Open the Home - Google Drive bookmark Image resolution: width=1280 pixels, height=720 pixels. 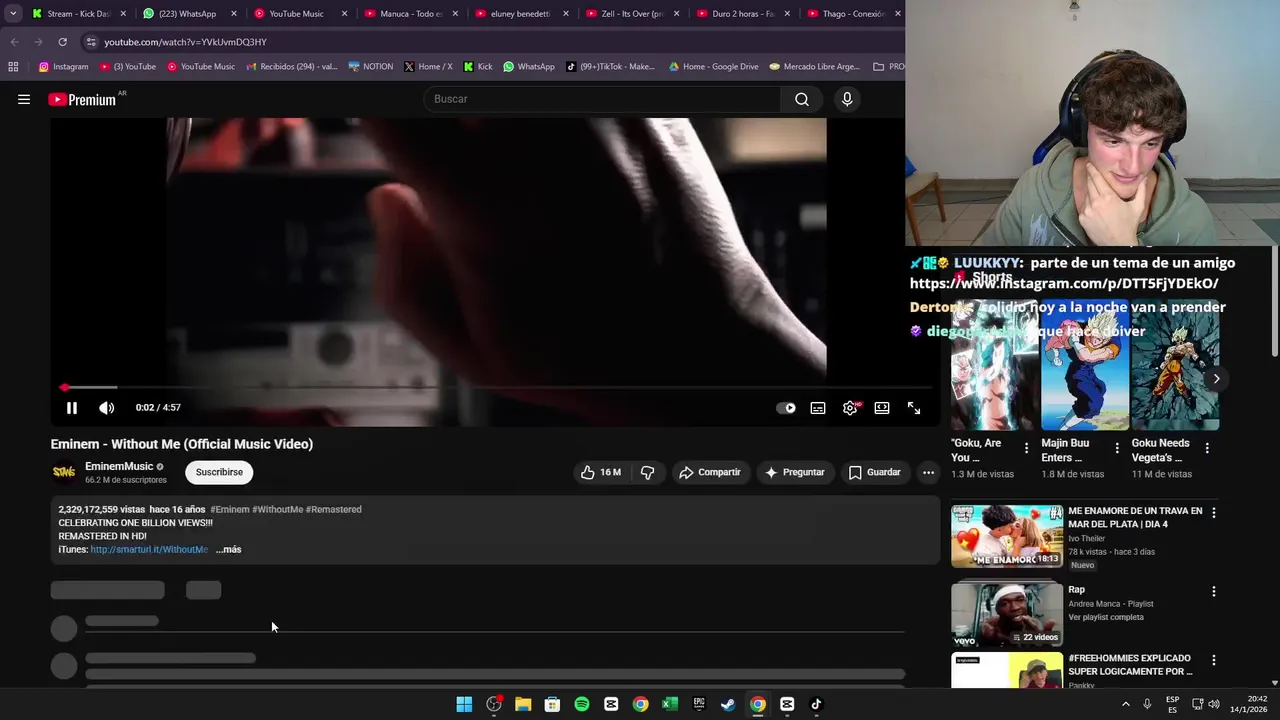pos(713,67)
